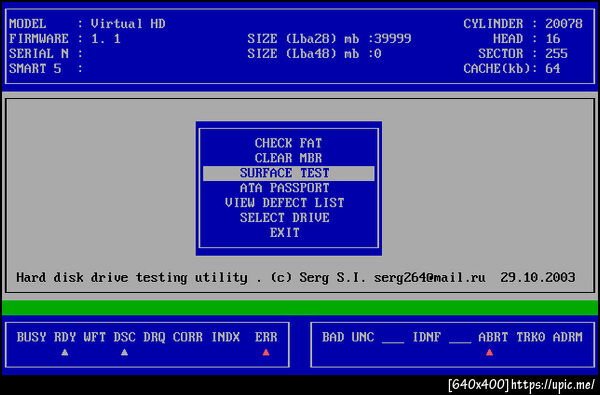Click the Lba28 size value 39999
This screenshot has width=600, height=395.
(x=393, y=39)
